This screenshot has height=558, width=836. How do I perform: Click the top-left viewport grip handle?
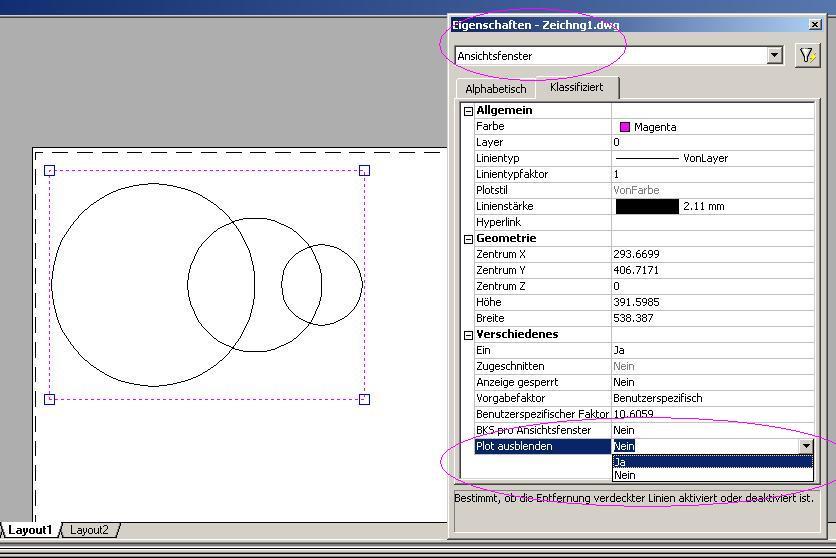pyautogui.click(x=50, y=171)
